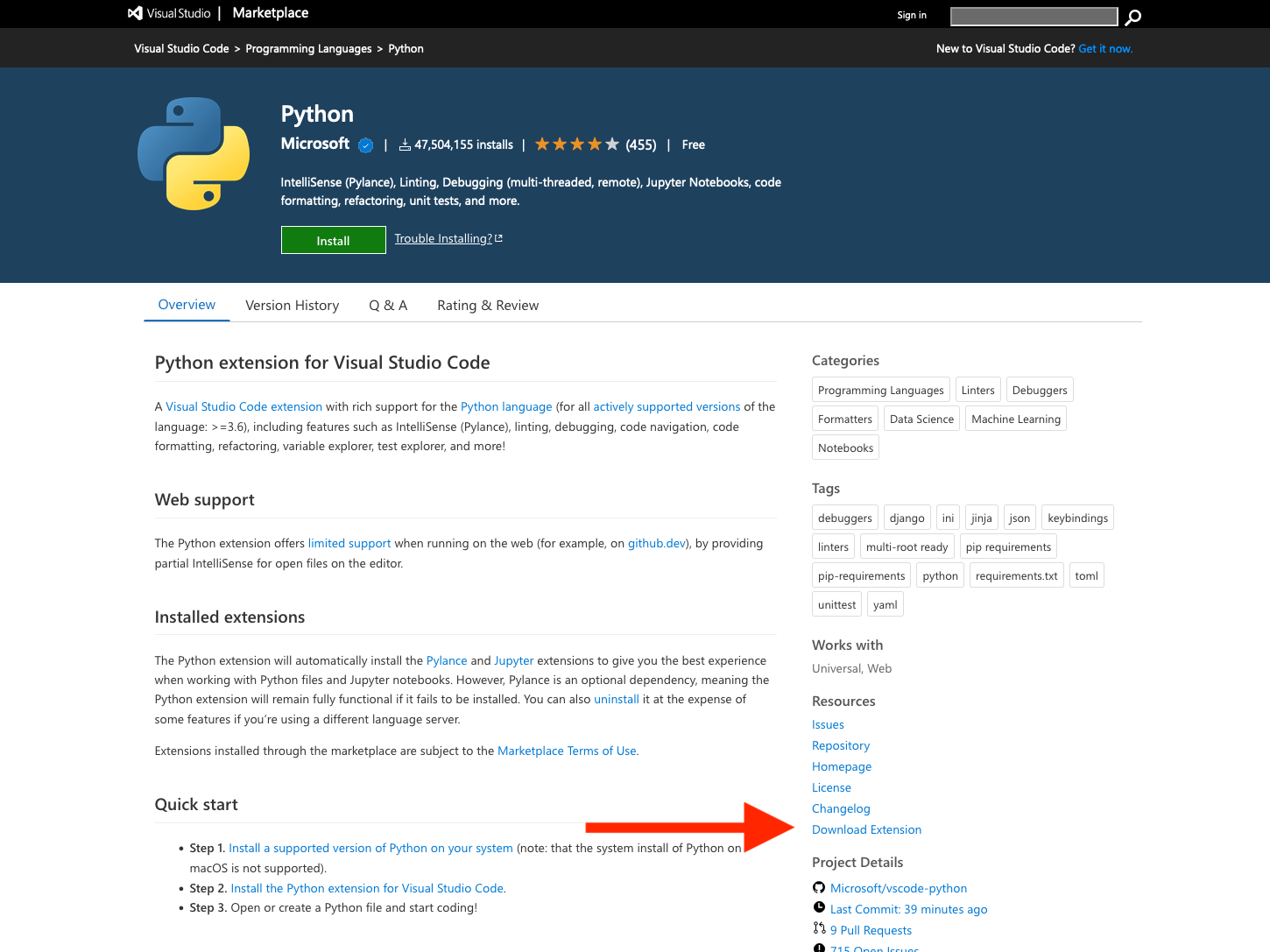Viewport: 1270px width, 952px height.
Task: Click the external link icon after Trouble Installing
Action: (499, 238)
